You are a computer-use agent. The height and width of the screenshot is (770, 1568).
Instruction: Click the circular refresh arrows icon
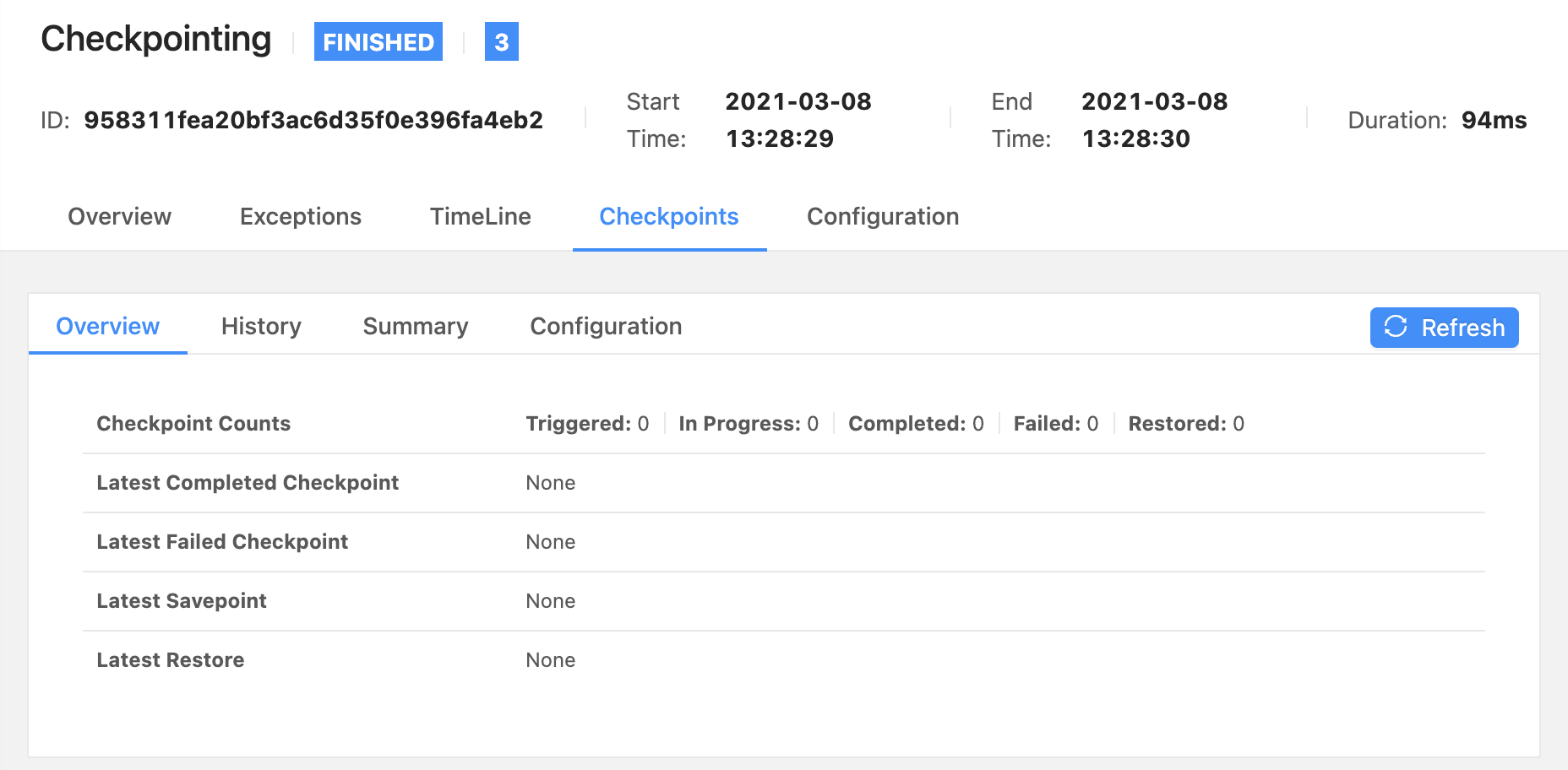pyautogui.click(x=1396, y=327)
